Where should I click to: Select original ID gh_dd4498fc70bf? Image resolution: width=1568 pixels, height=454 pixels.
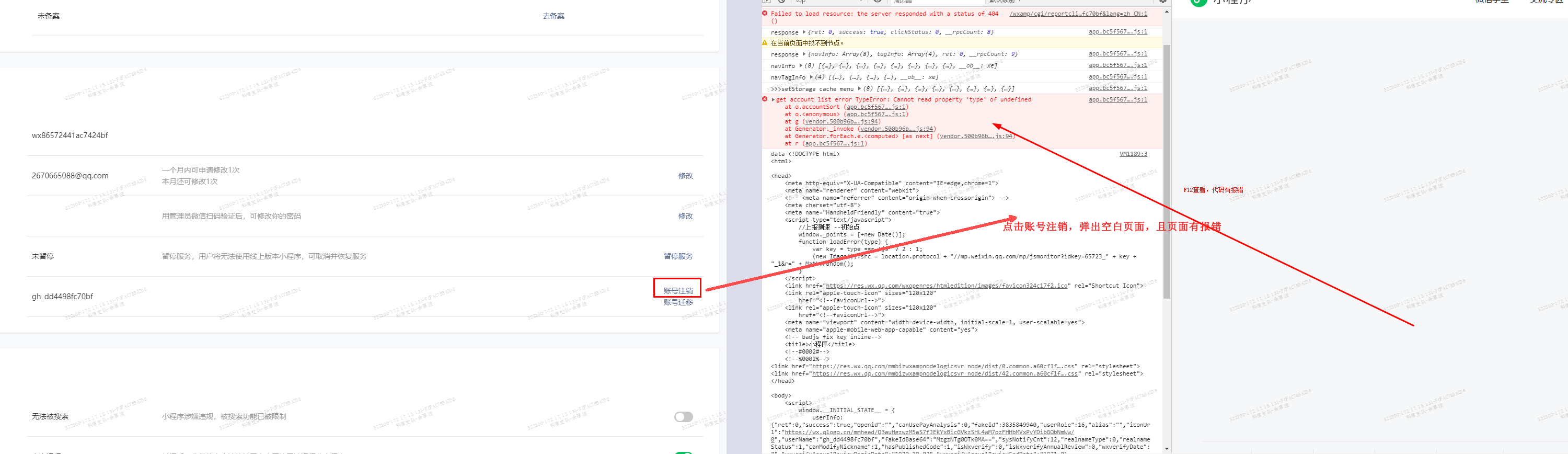pyautogui.click(x=62, y=297)
